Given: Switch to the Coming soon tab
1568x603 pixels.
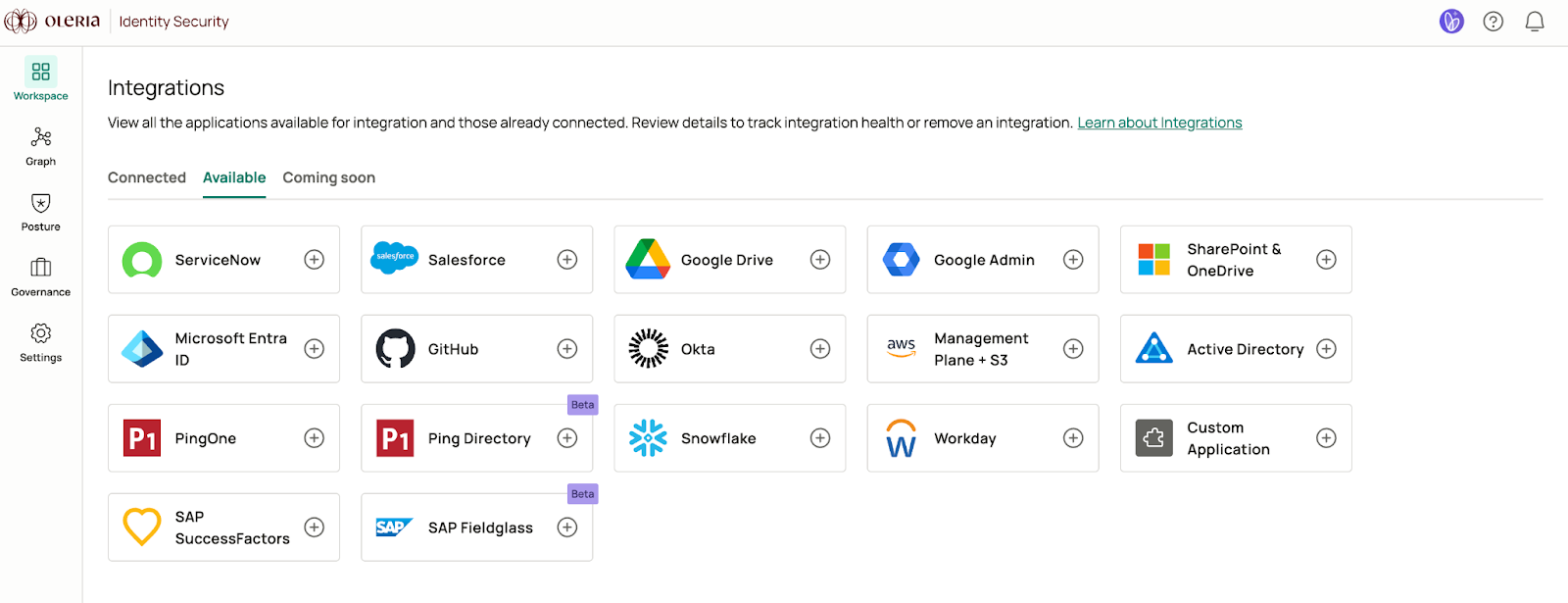Looking at the screenshot, I should point(329,177).
